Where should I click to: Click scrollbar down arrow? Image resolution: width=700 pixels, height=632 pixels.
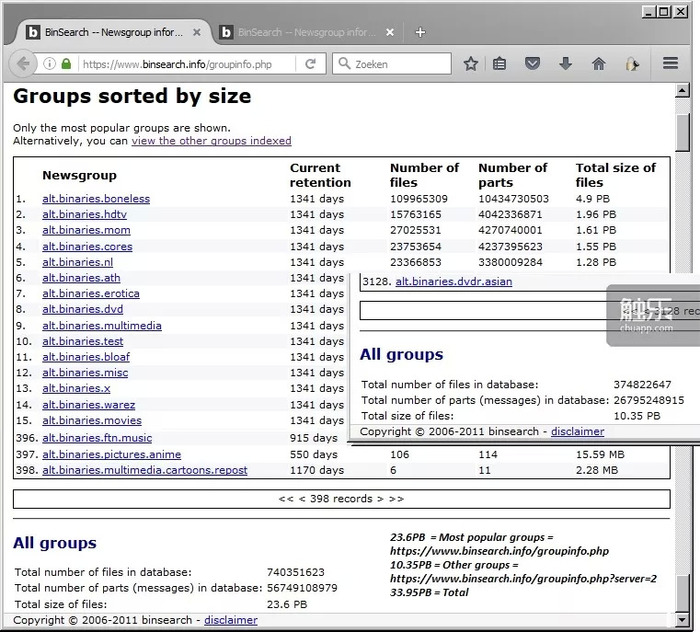(x=682, y=620)
